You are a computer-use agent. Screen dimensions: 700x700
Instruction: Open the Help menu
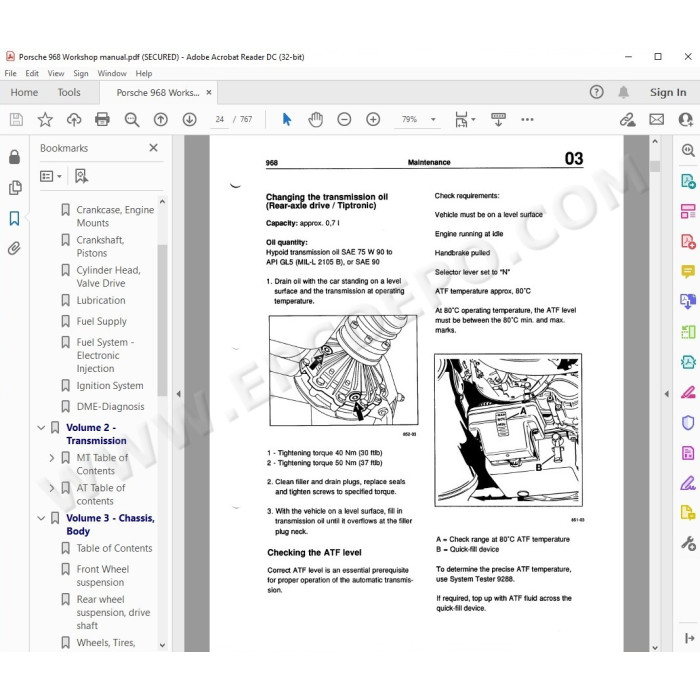click(x=144, y=73)
